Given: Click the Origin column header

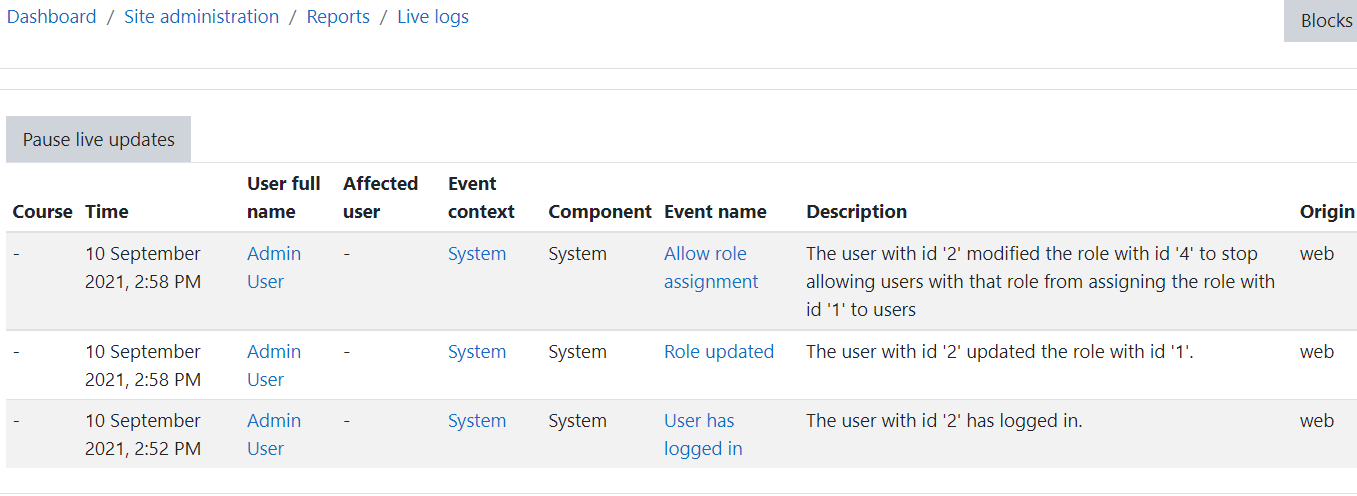Looking at the screenshot, I should (x=1327, y=212).
